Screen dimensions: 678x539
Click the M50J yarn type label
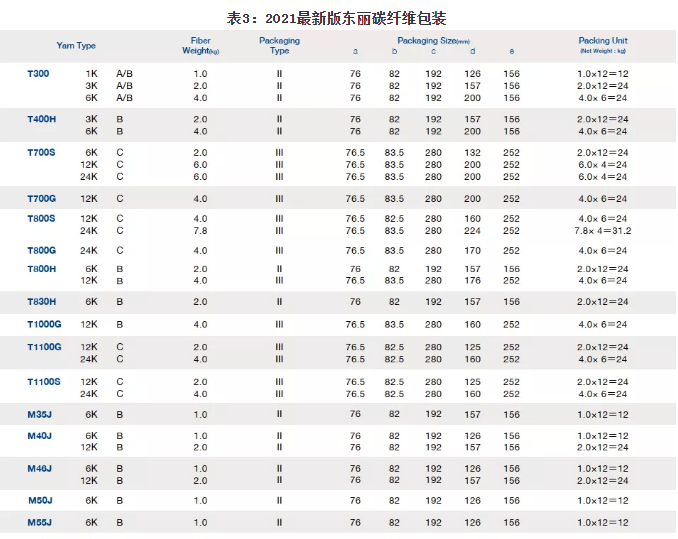(x=40, y=501)
